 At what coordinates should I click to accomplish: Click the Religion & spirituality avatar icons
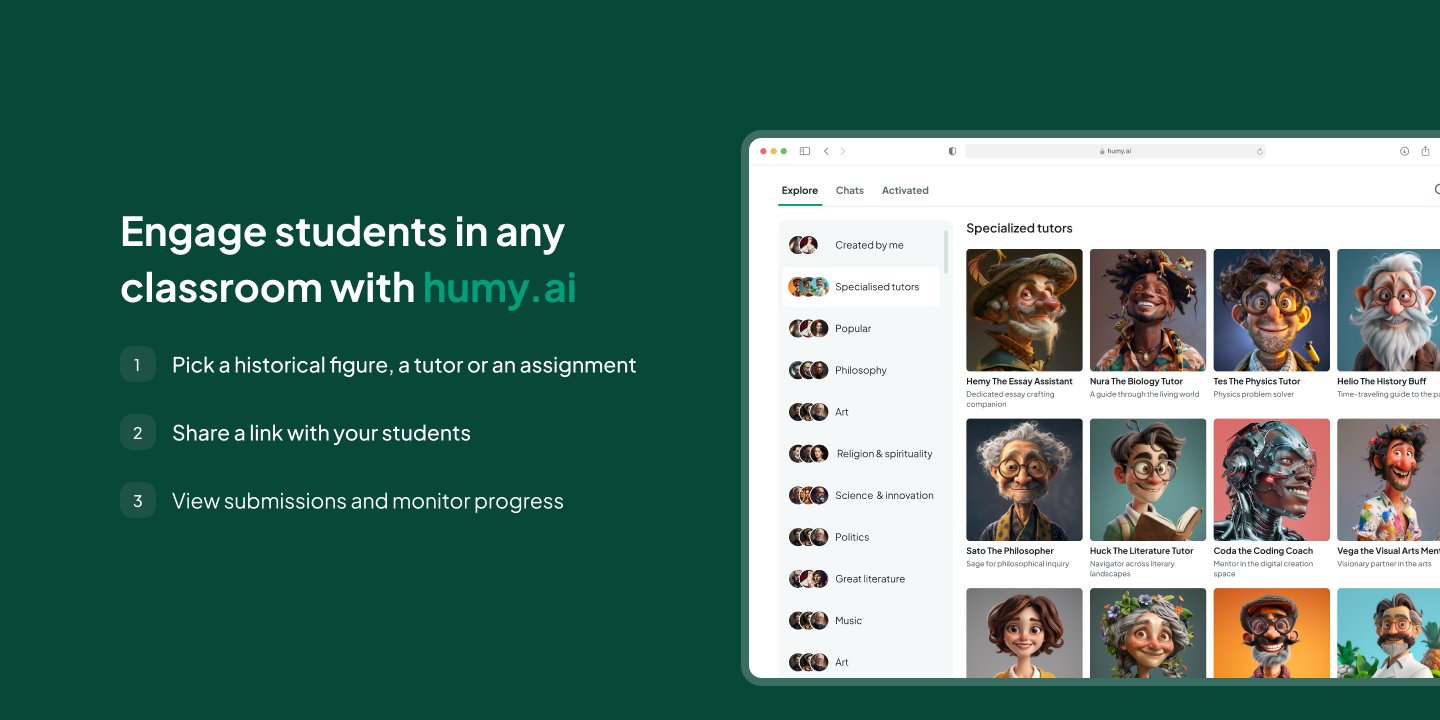coord(809,454)
